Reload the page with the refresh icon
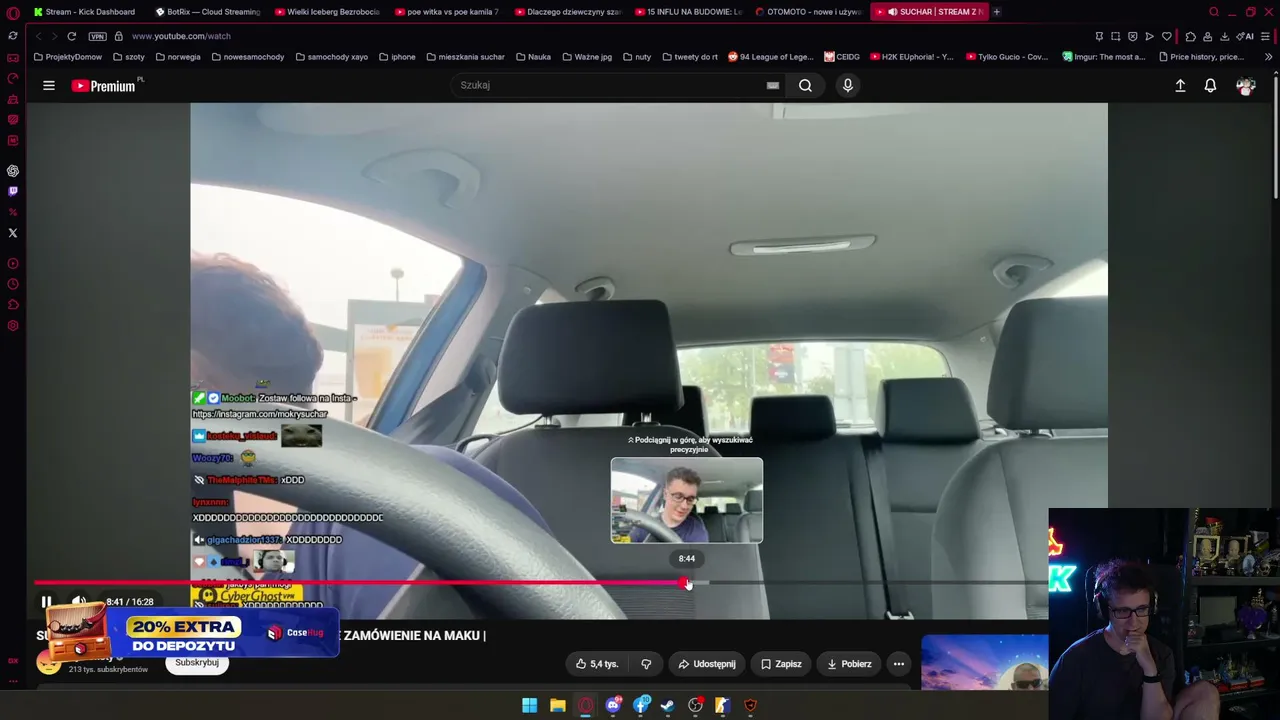The height and width of the screenshot is (720, 1280). (x=72, y=36)
